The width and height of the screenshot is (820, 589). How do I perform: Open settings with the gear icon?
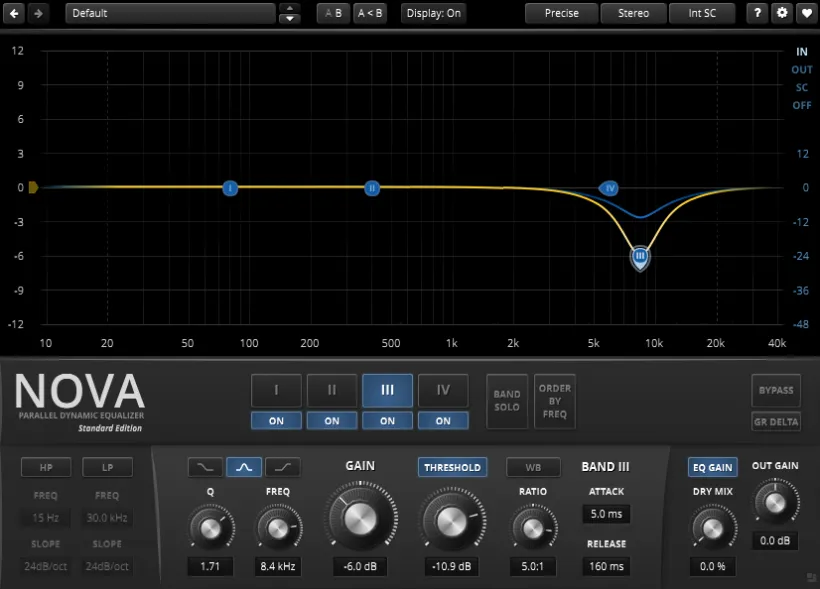[x=782, y=13]
